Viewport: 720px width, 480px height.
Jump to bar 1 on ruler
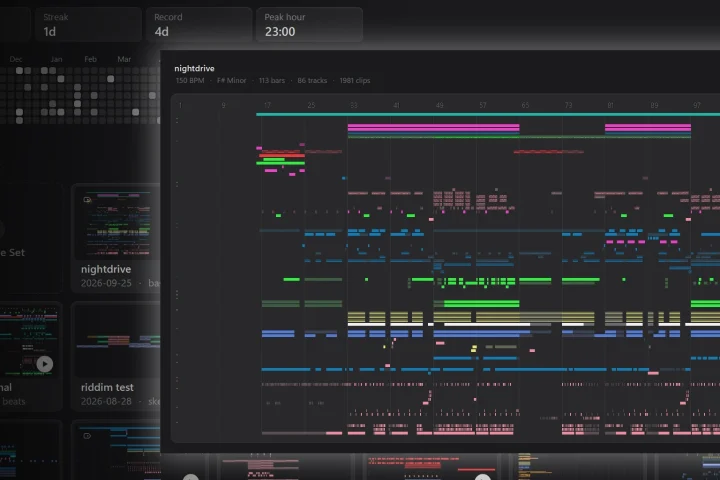click(x=180, y=105)
